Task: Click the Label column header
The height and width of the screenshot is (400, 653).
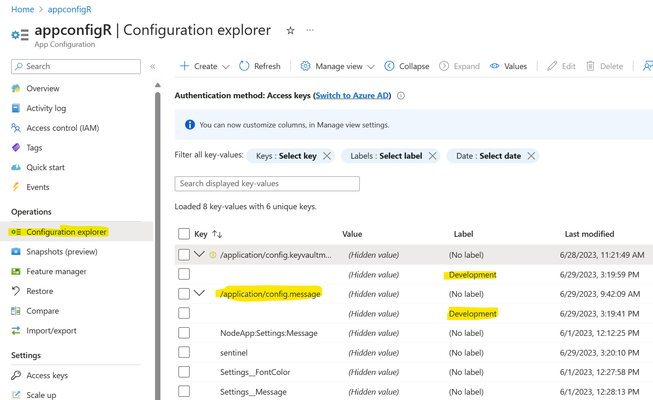Action: tap(464, 234)
